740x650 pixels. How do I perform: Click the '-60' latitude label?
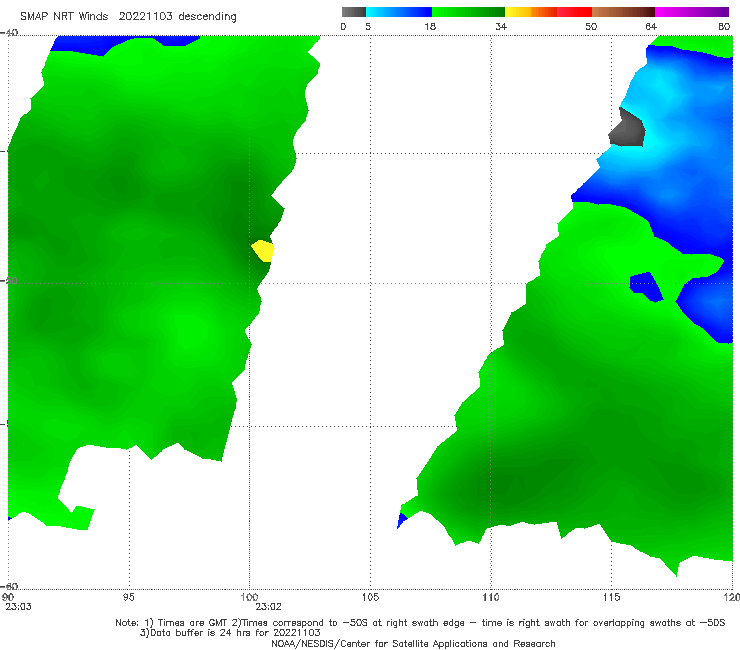pos(9,586)
